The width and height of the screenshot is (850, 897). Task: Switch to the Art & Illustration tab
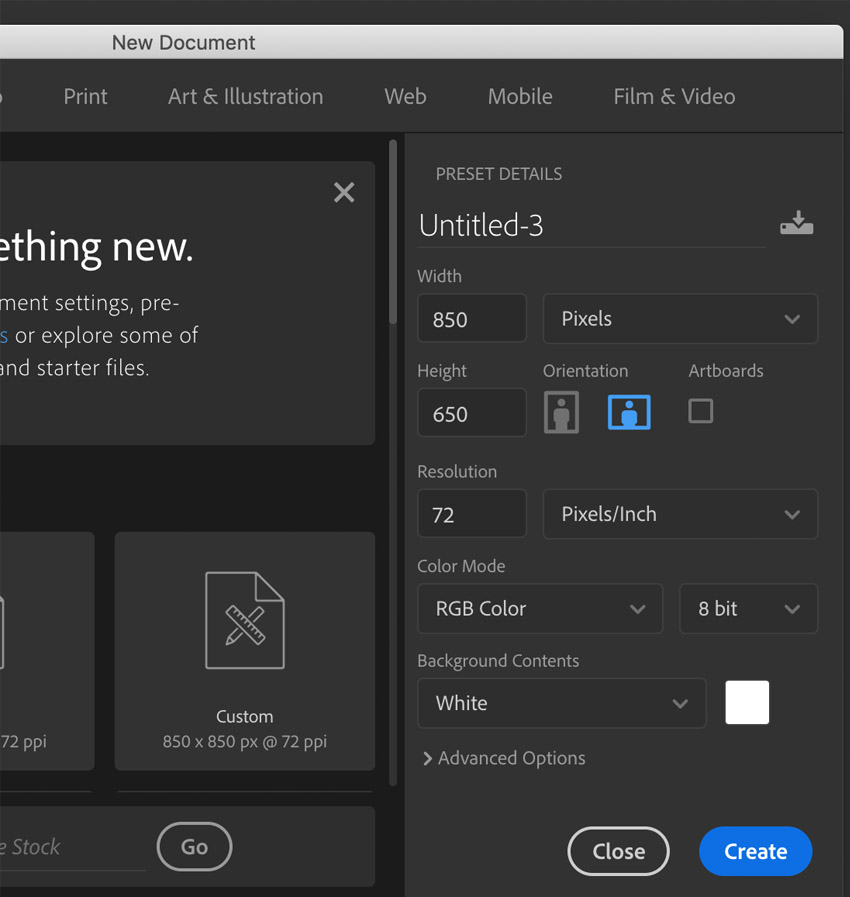(245, 96)
